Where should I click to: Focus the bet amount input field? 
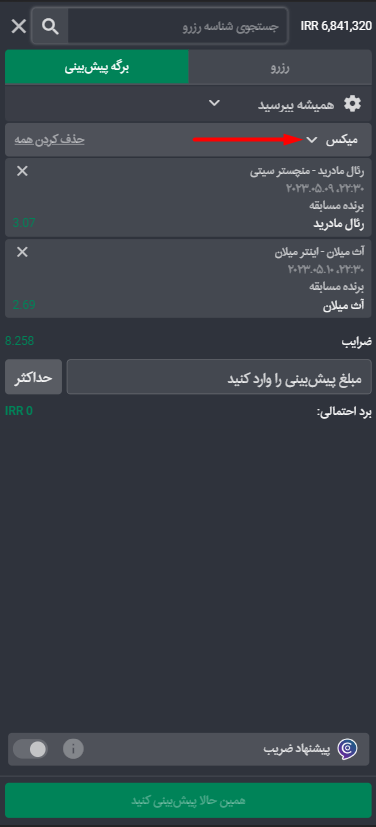click(x=219, y=377)
